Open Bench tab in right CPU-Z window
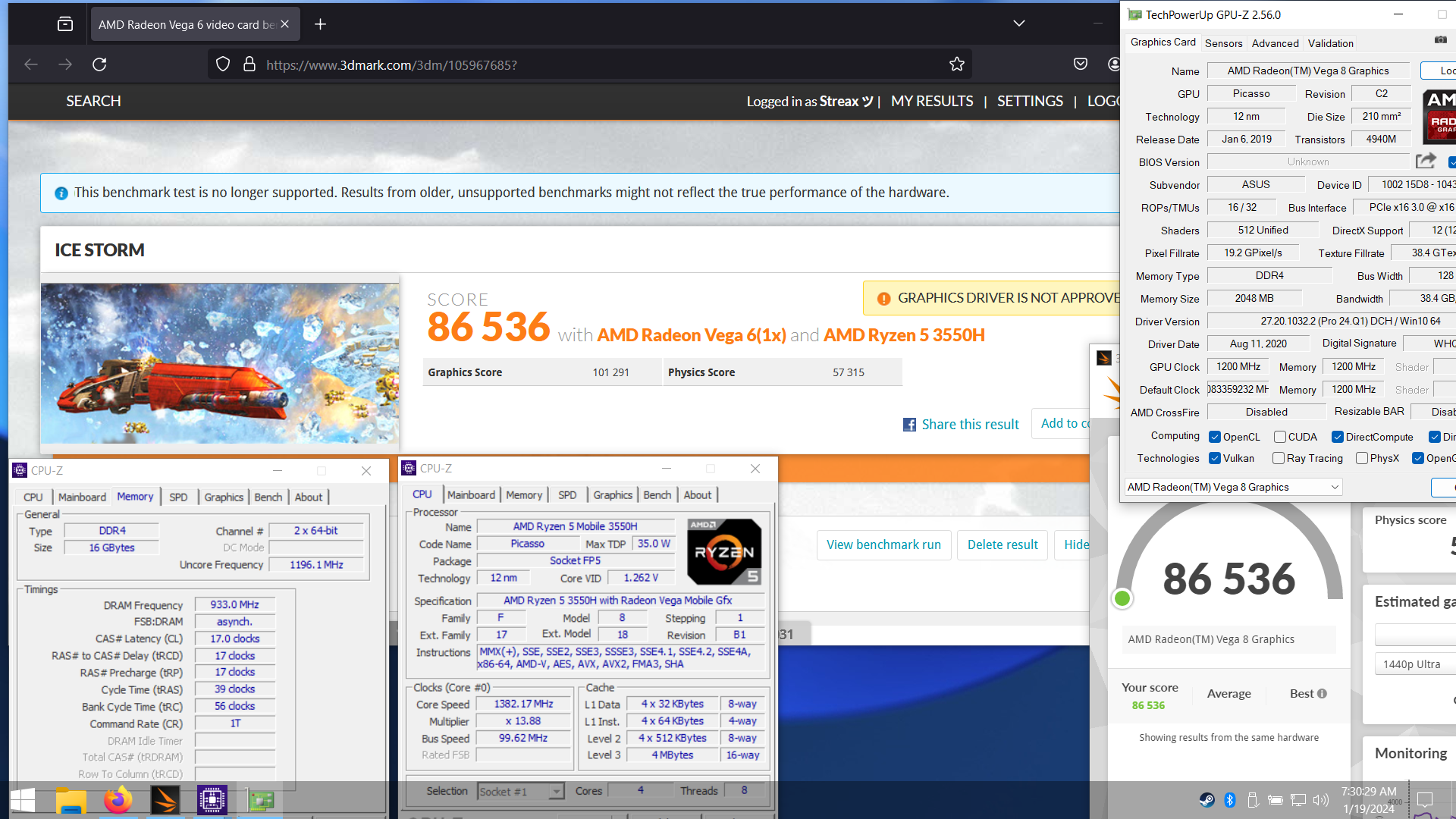The image size is (1456, 819). [x=657, y=495]
